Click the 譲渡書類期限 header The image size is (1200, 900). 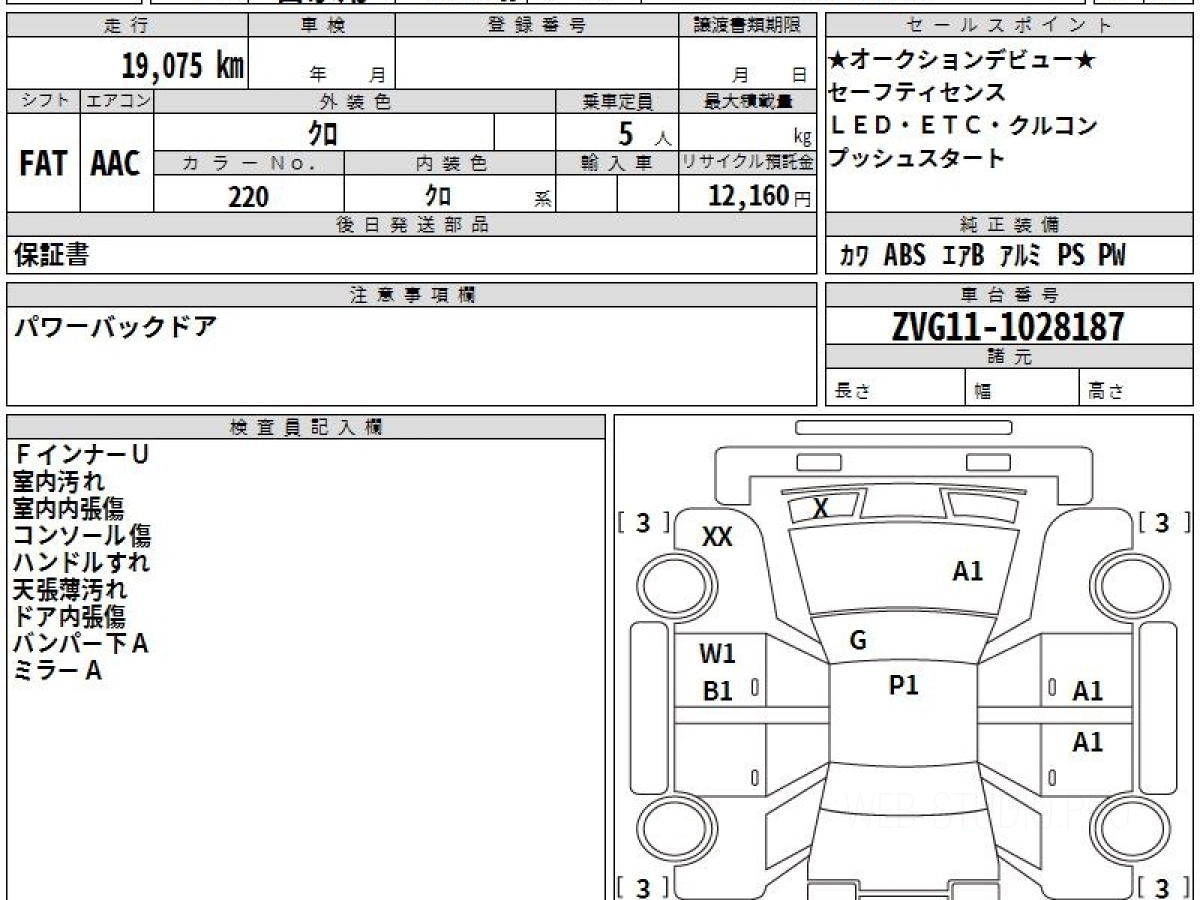tap(747, 26)
